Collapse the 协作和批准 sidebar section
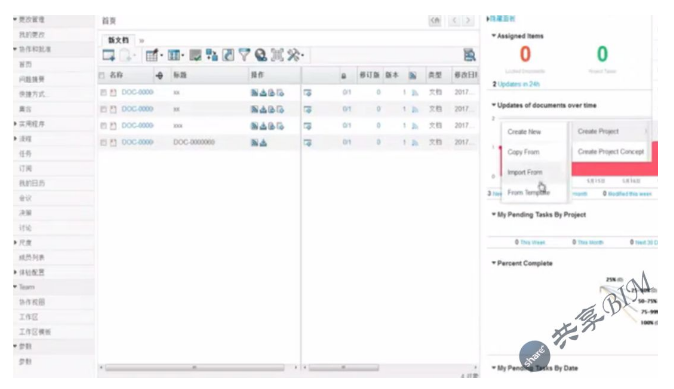The image size is (674, 389). (x=15, y=49)
